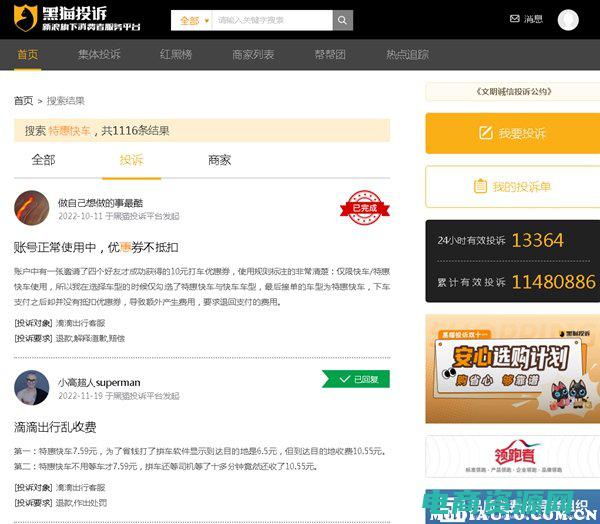Open complaint 账号正常使用中，优惠券不抵扣

tap(96, 247)
